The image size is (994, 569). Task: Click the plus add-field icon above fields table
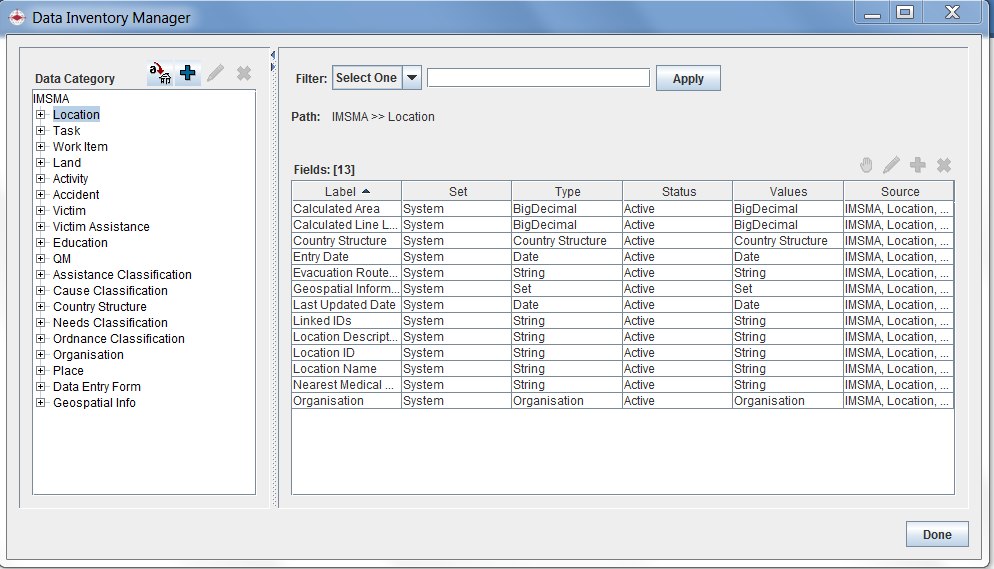coord(917,165)
